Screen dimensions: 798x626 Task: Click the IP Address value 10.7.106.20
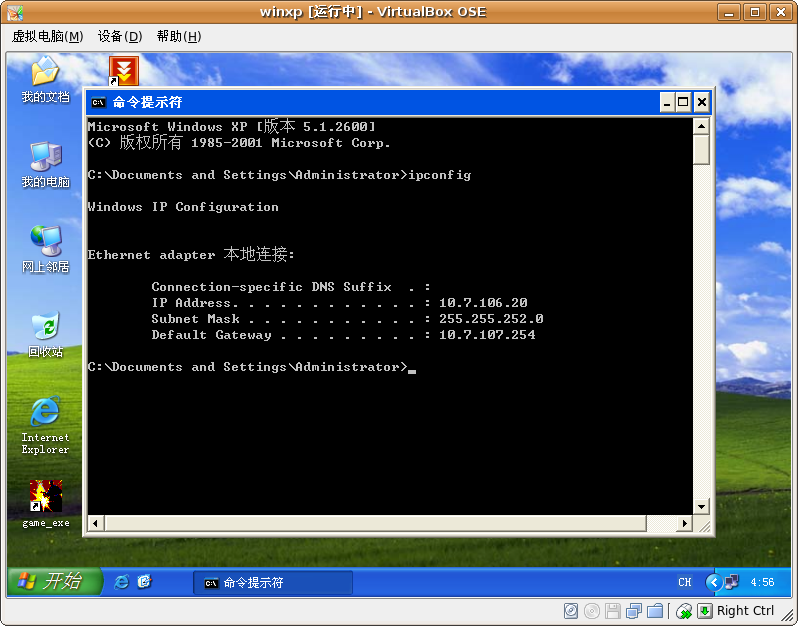pyautogui.click(x=483, y=303)
